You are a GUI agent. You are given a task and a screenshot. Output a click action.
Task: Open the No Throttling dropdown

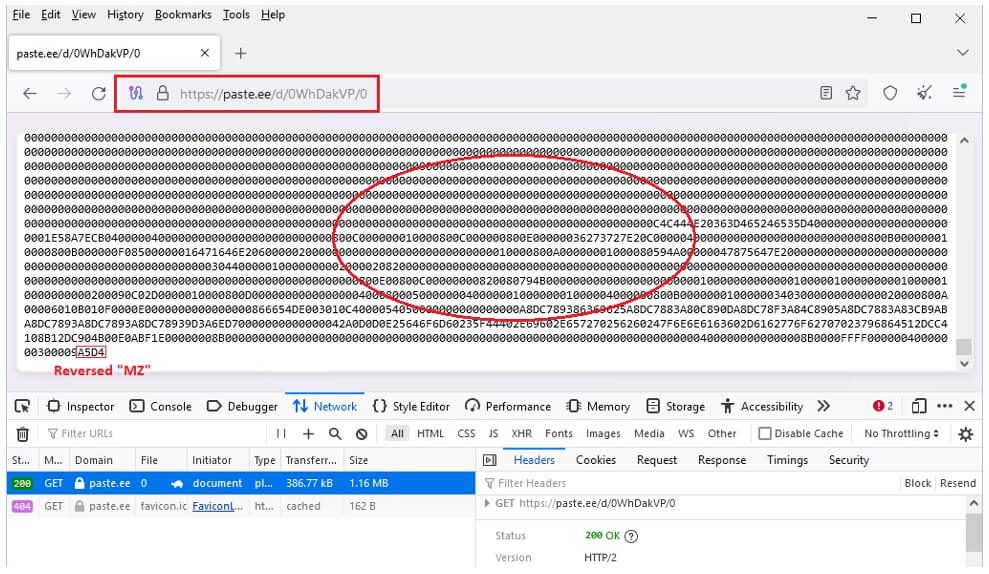[x=901, y=434]
